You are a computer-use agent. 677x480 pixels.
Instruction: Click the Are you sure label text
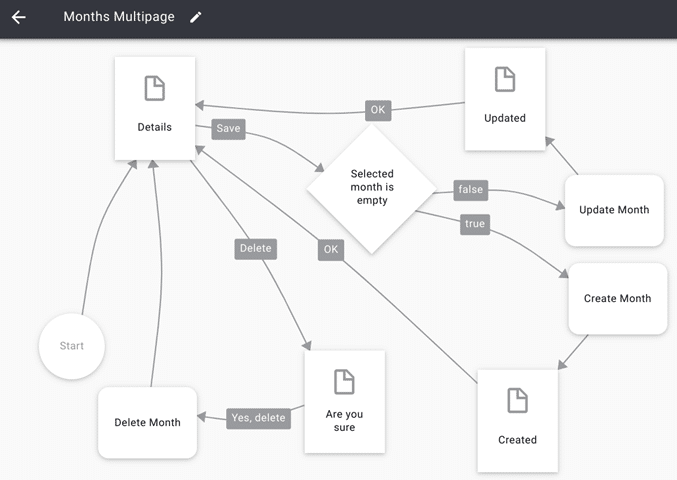[344, 421]
